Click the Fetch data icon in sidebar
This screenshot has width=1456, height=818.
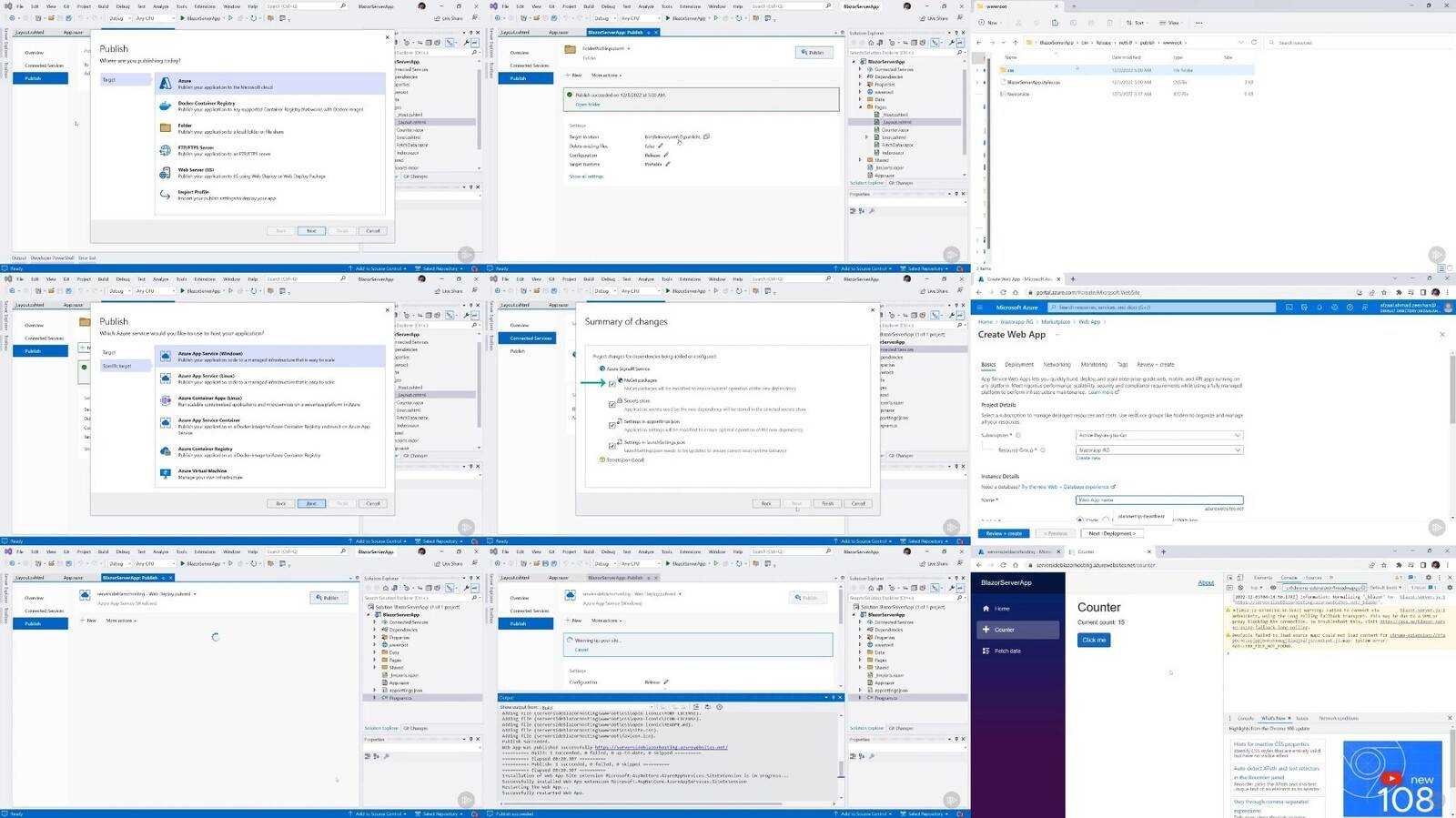pyautogui.click(x=986, y=651)
